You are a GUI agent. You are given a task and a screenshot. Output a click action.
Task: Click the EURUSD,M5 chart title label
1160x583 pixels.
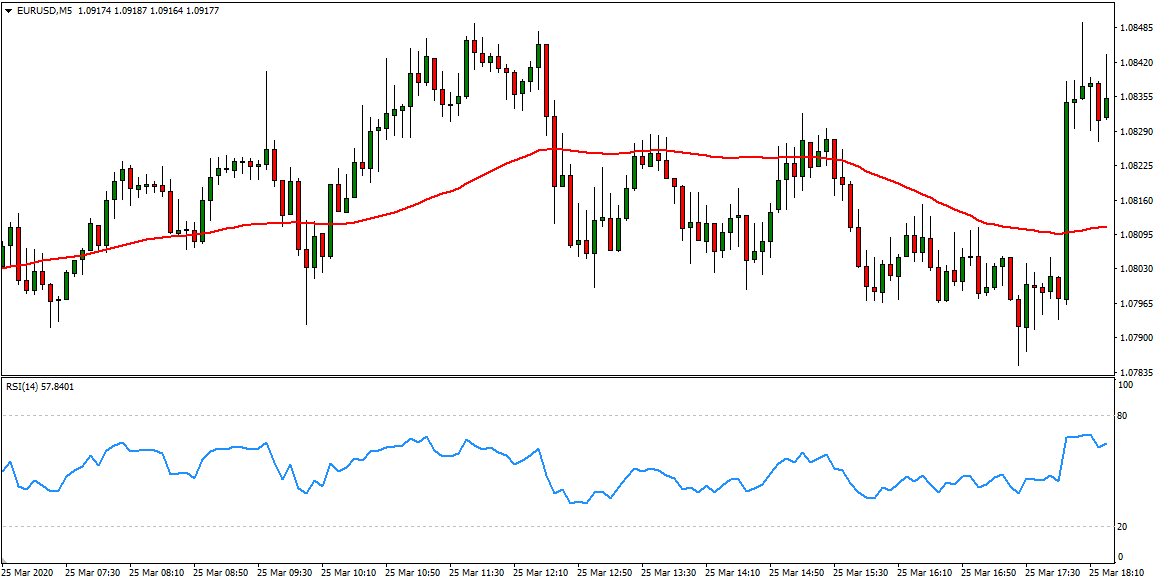[x=45, y=10]
